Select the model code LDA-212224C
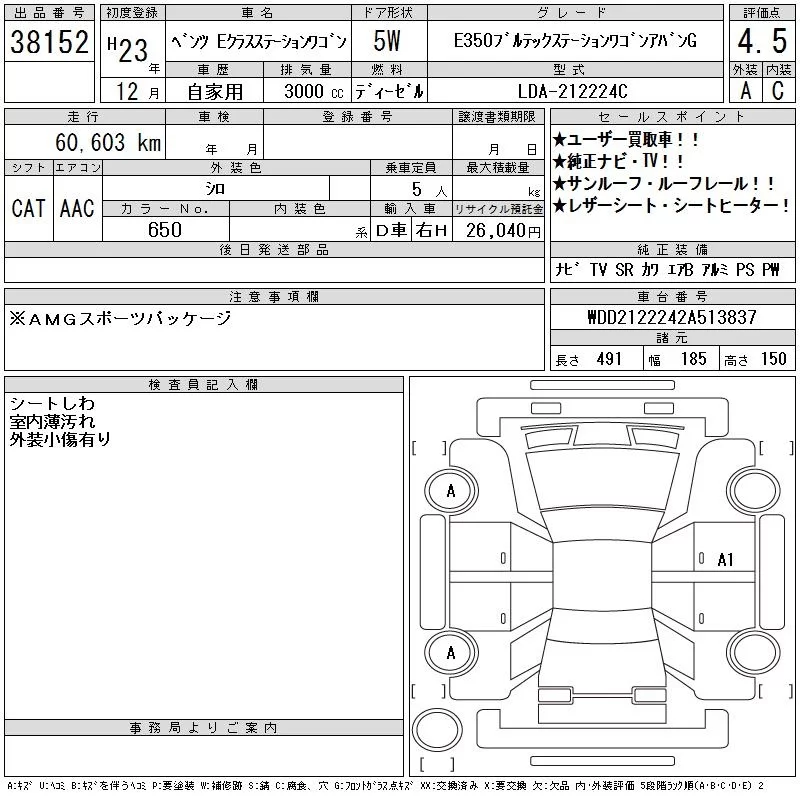Screen dimensions: 800x800 point(573,91)
